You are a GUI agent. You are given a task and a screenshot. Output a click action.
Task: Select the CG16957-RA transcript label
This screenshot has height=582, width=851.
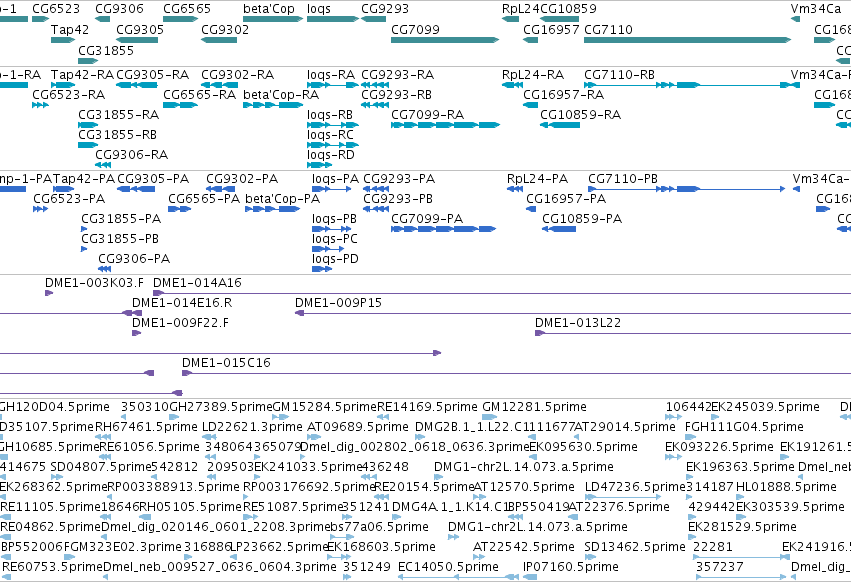(563, 94)
